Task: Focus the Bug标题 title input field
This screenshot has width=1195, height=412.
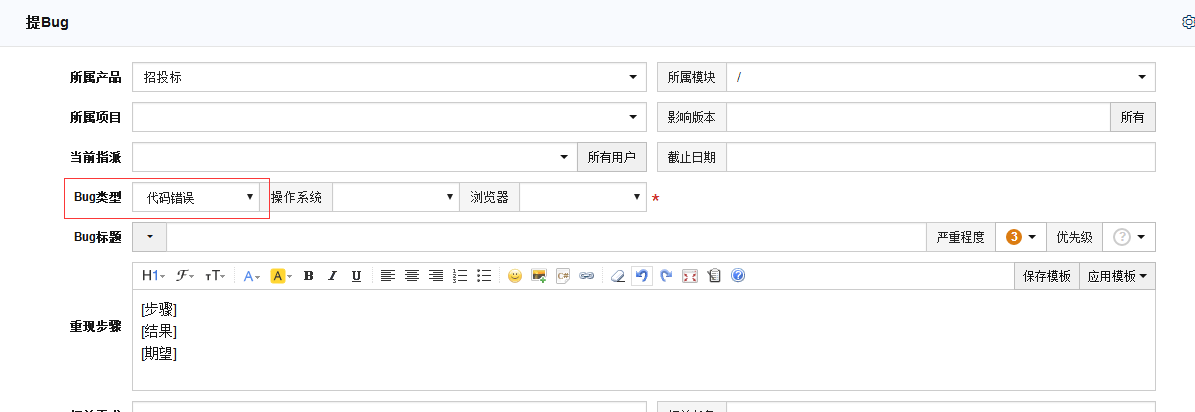Action: tap(546, 238)
